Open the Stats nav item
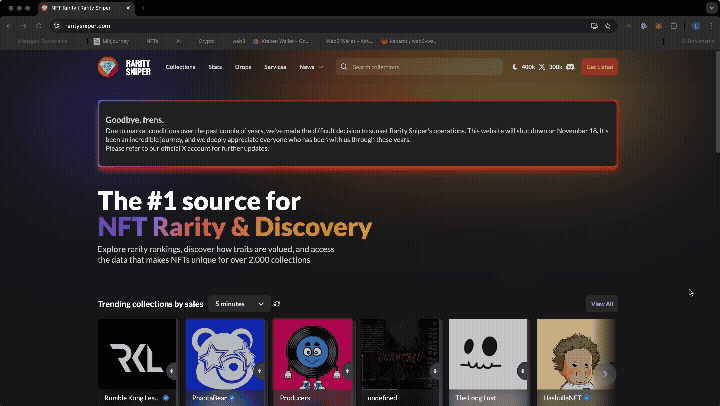 click(x=215, y=67)
